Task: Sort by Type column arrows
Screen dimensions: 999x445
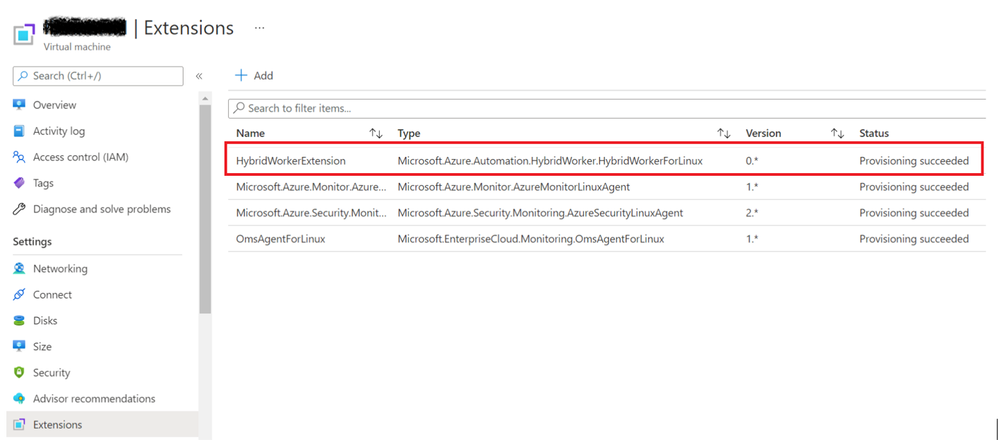Action: (724, 133)
